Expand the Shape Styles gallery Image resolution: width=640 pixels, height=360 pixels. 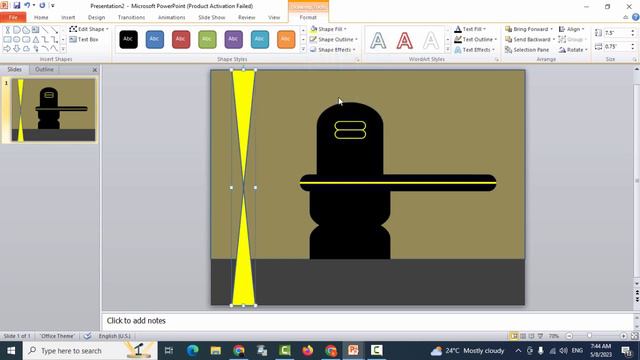(303, 49)
